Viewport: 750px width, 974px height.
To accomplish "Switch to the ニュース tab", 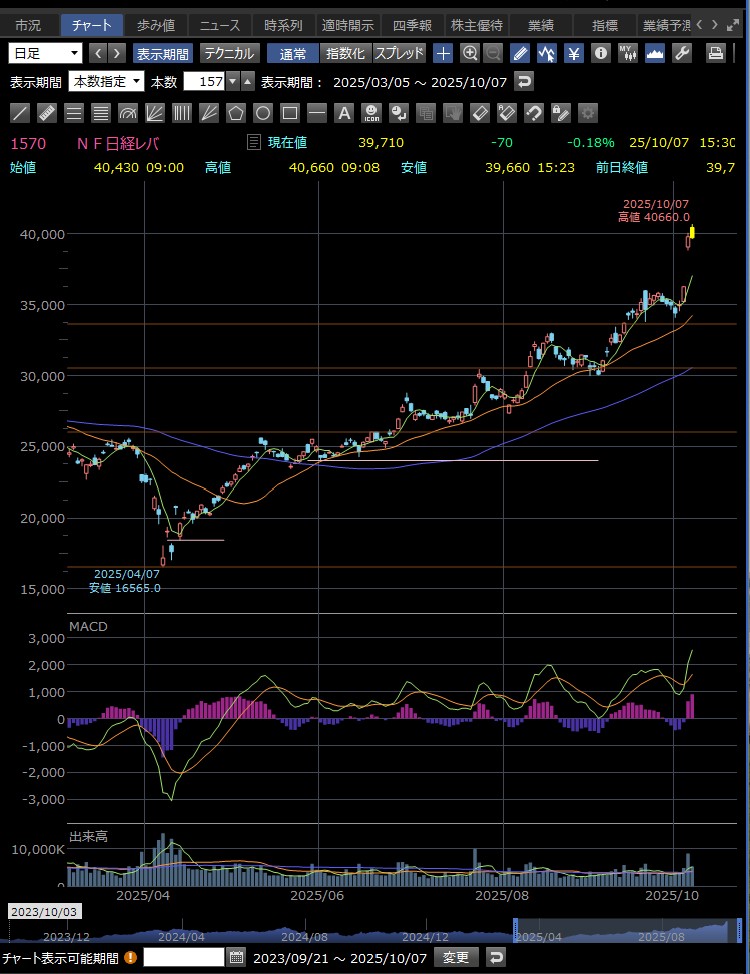I will (x=218, y=25).
